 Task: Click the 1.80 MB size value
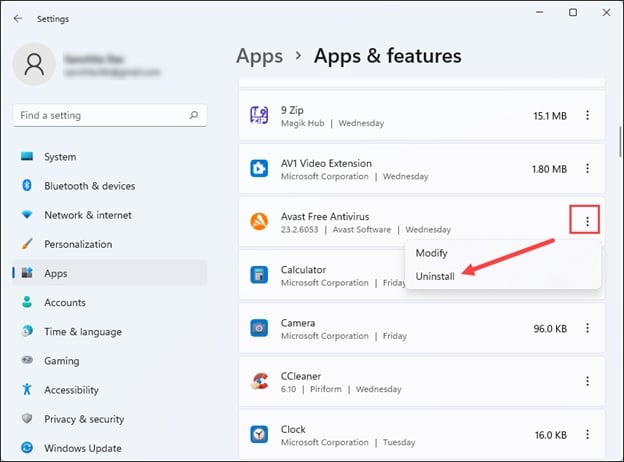point(550,169)
